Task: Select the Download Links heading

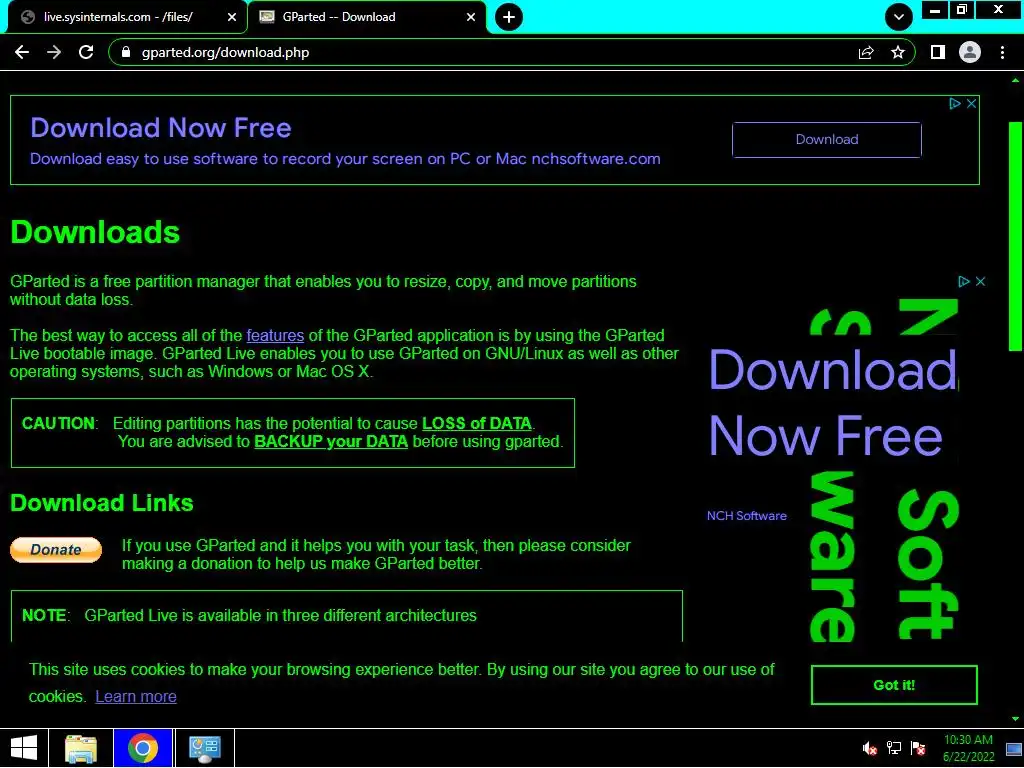Action: coord(102,503)
